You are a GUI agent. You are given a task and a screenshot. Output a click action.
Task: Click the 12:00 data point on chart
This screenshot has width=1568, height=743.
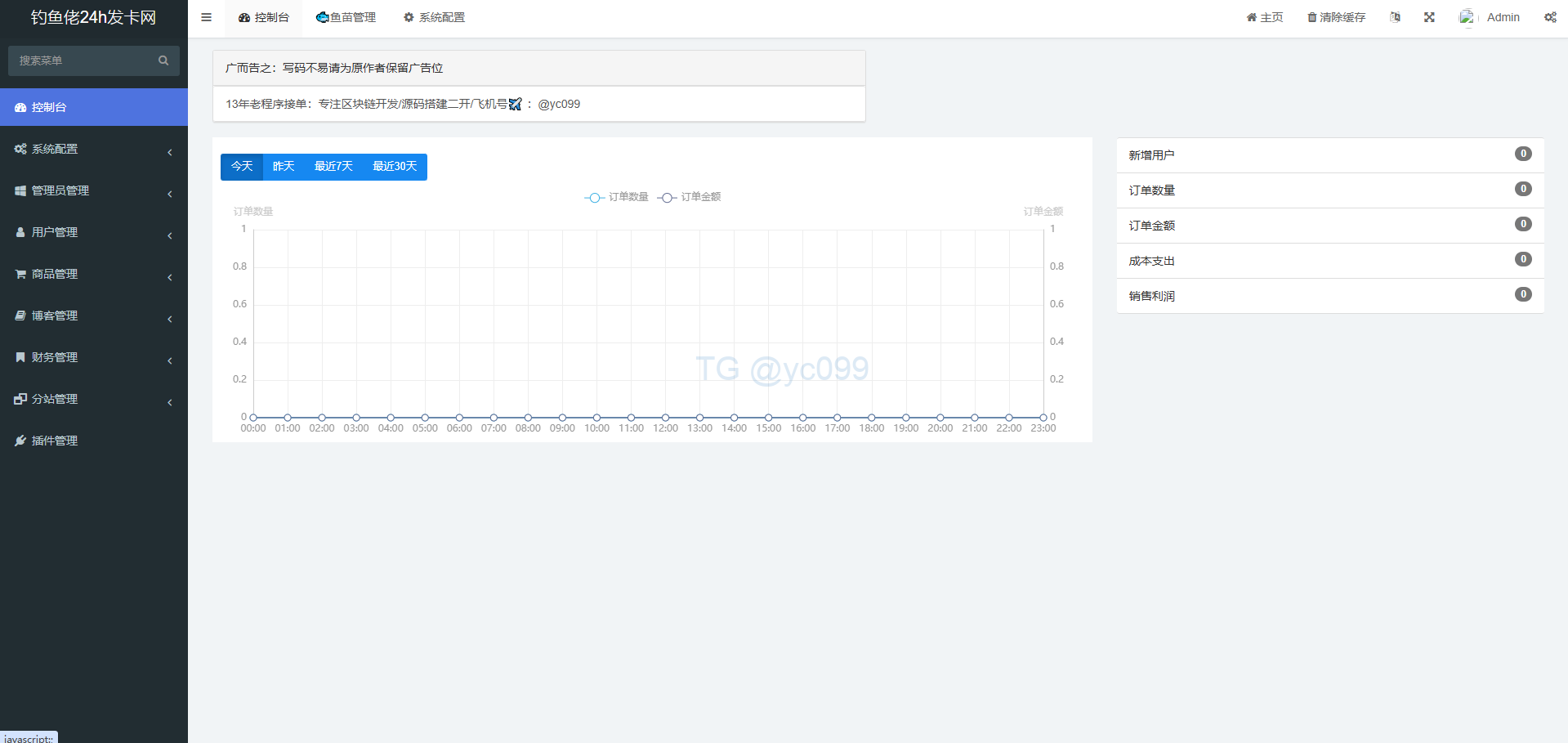click(665, 418)
